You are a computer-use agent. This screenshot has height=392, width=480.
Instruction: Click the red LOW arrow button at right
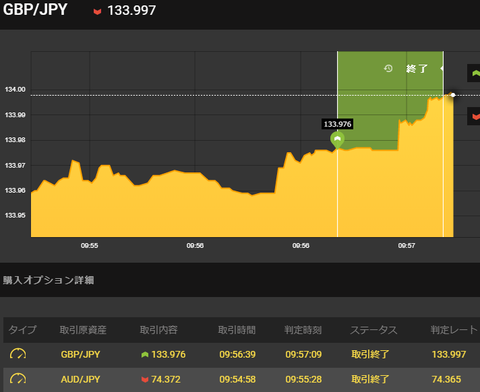pos(474,116)
